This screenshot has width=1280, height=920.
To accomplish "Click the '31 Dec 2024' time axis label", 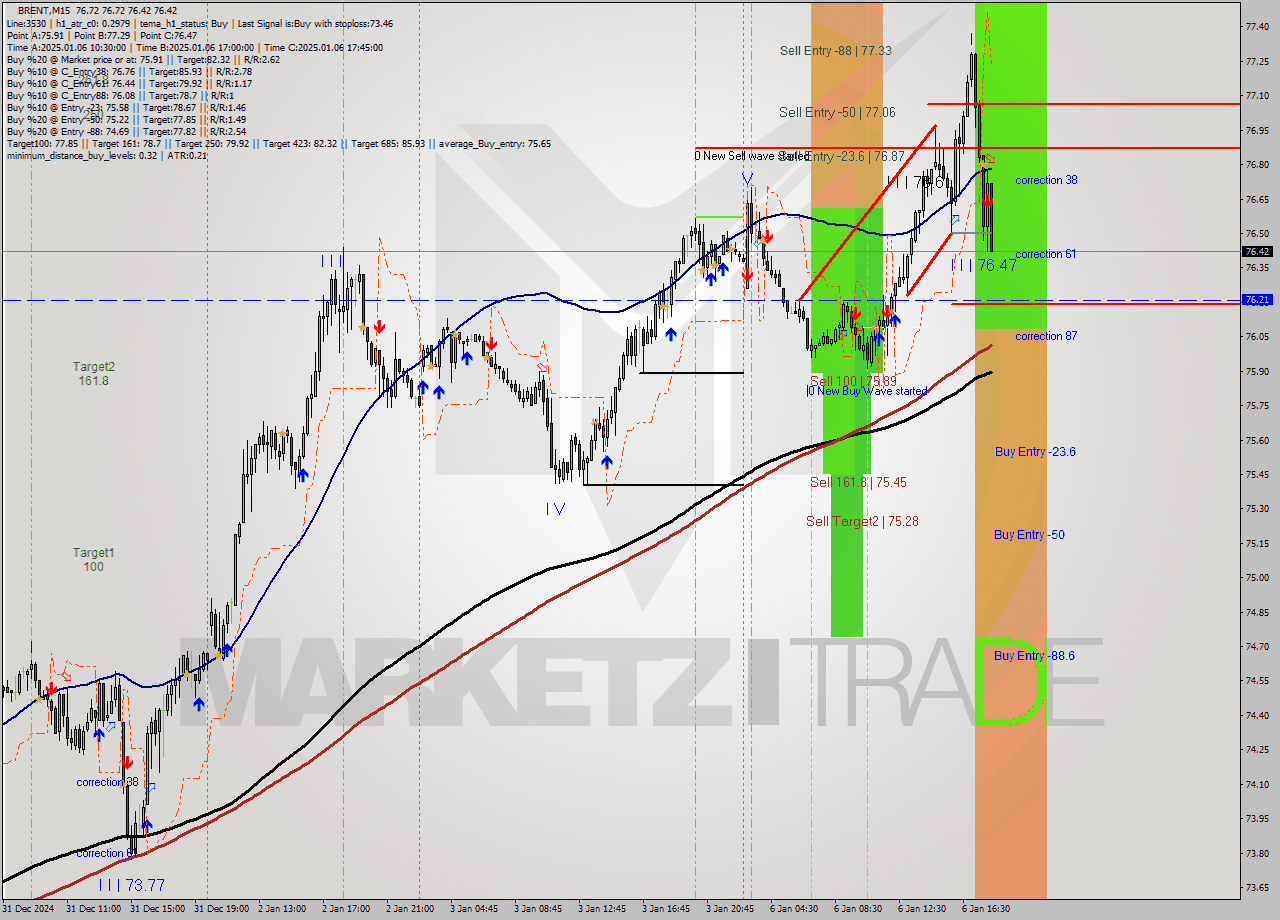I will pos(28,908).
